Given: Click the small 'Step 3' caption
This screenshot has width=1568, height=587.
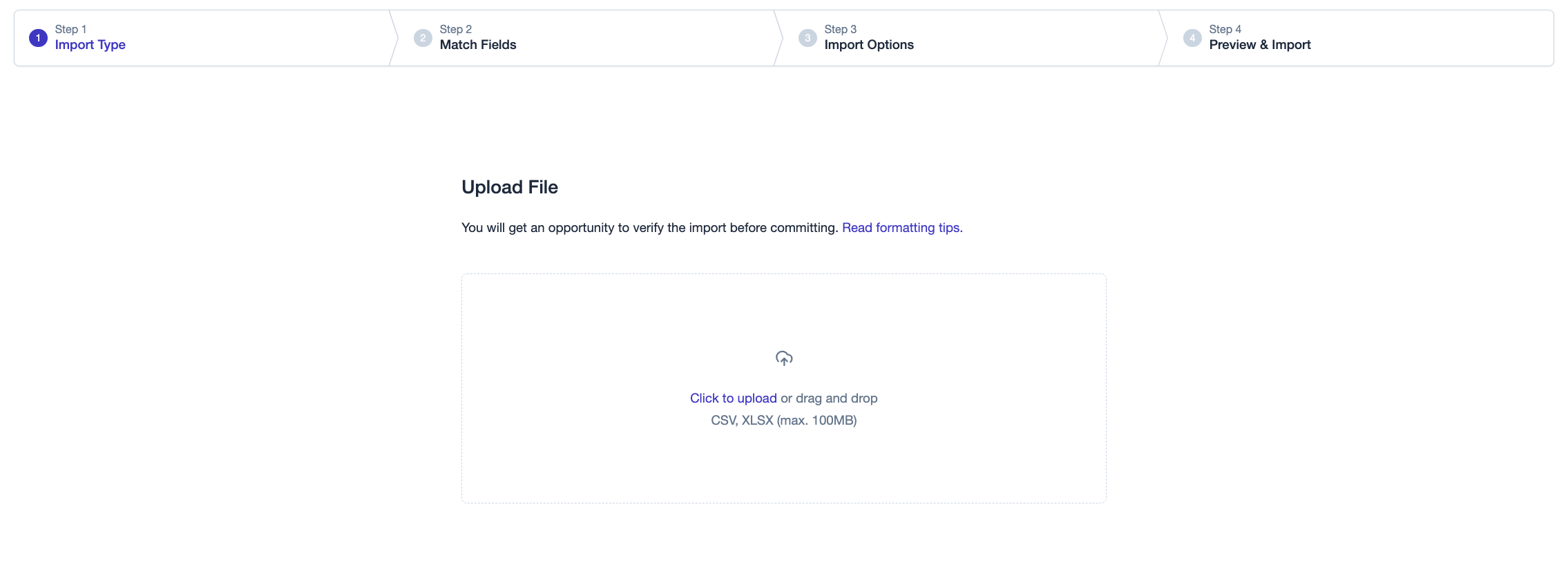Looking at the screenshot, I should tap(841, 29).
